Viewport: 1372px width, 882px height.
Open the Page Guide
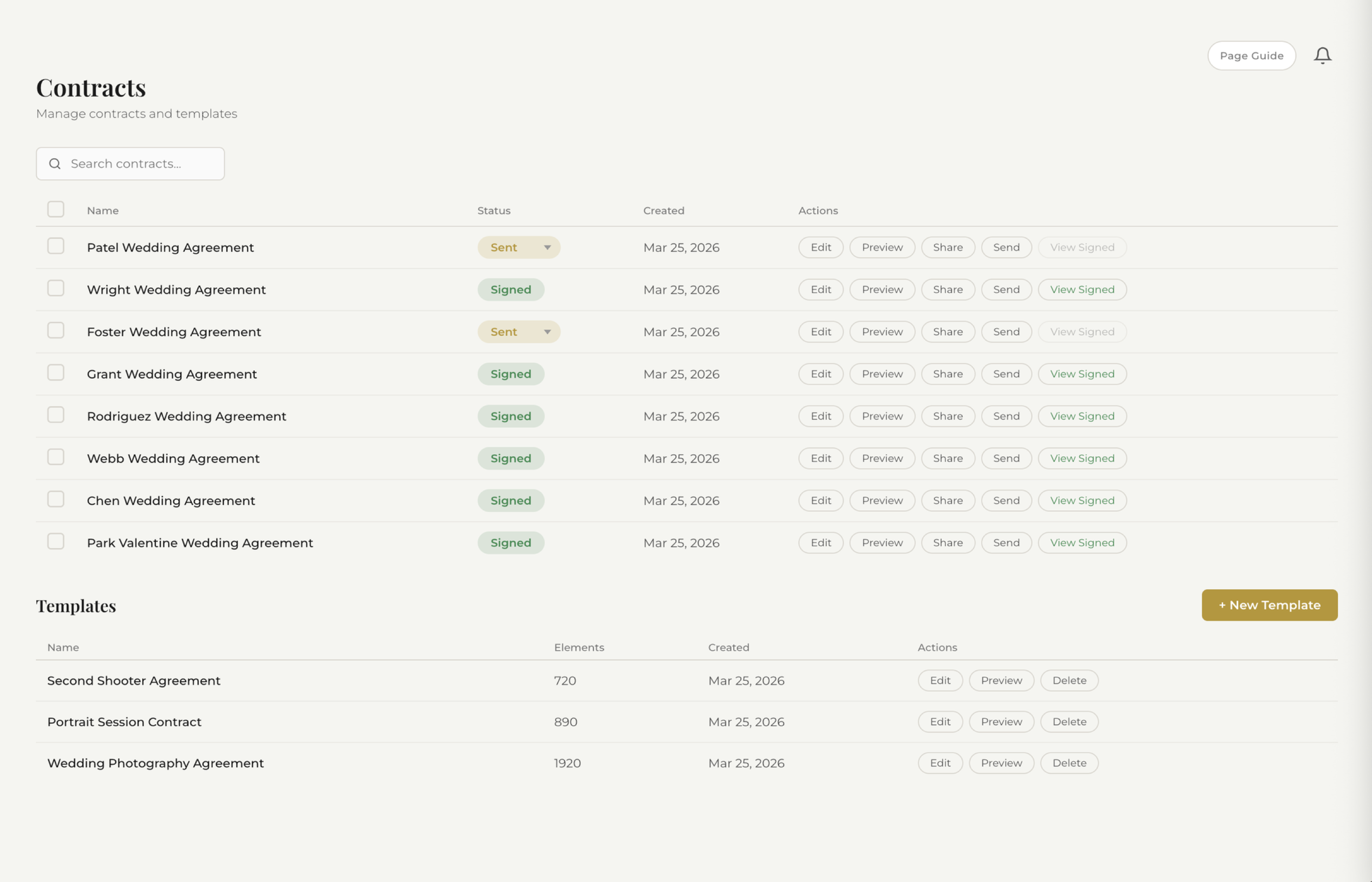[1251, 55]
